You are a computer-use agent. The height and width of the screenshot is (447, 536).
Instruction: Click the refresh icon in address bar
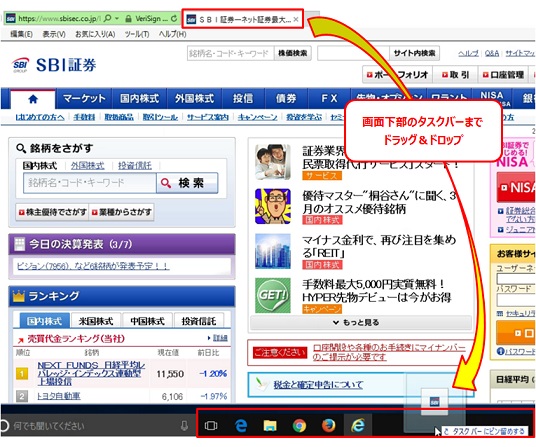(x=174, y=18)
